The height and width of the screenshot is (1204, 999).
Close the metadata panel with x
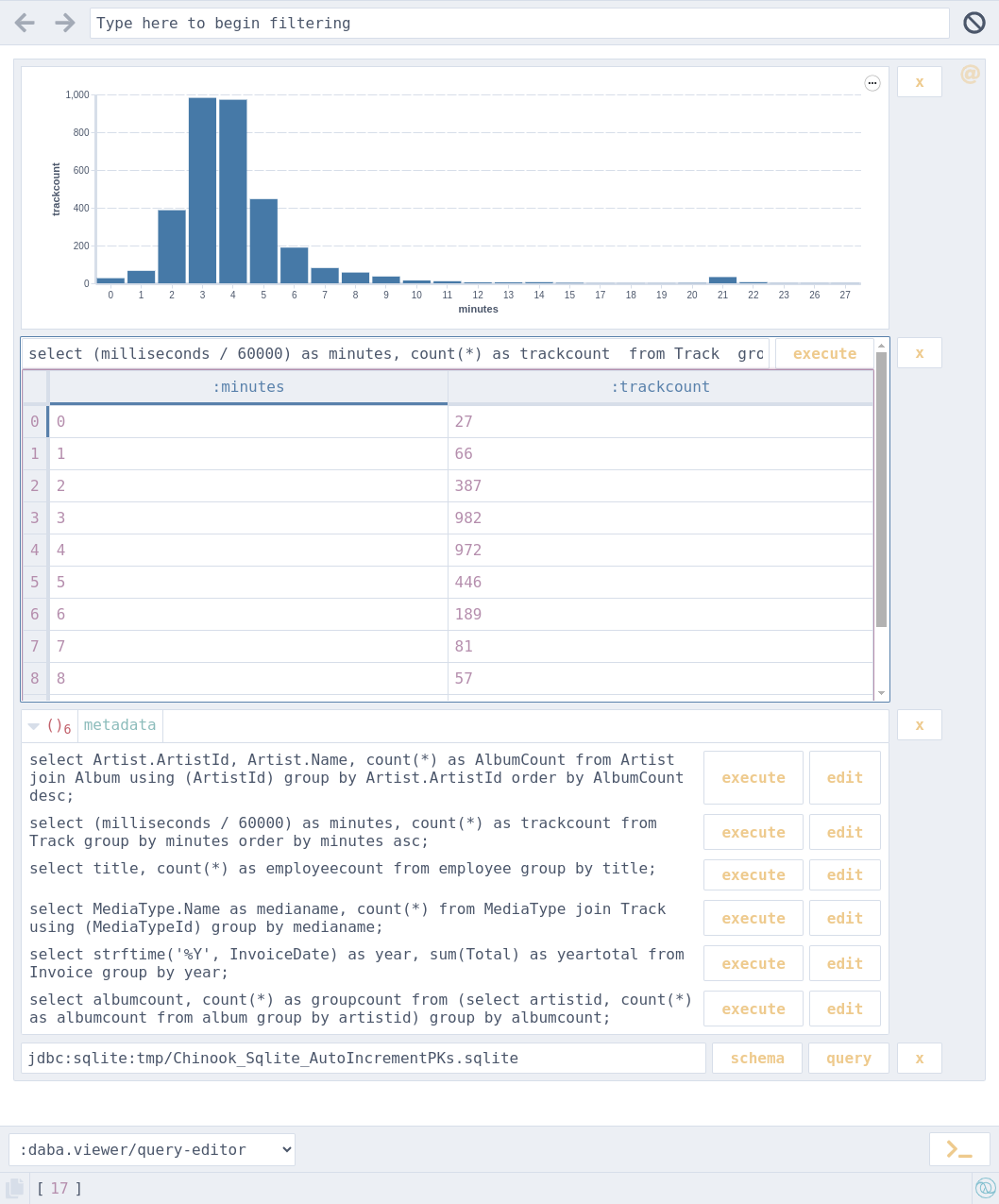coord(920,725)
